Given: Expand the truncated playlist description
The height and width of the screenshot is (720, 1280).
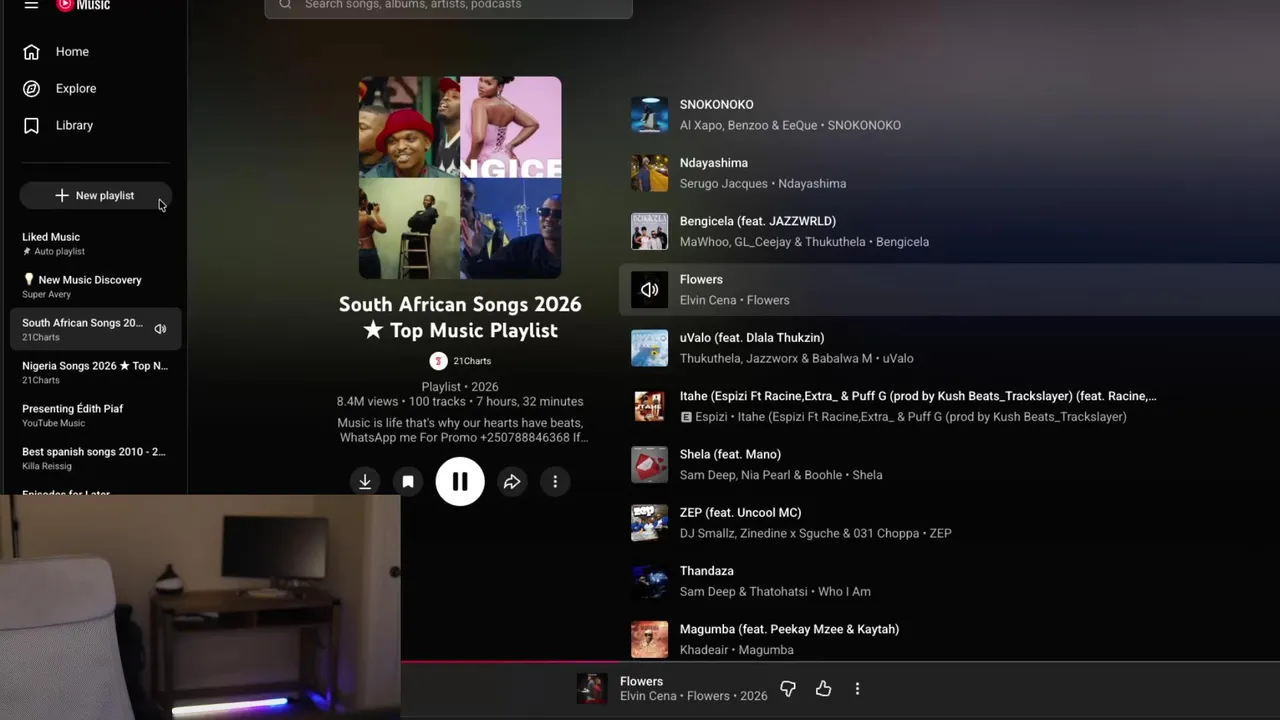Looking at the screenshot, I should [461, 431].
